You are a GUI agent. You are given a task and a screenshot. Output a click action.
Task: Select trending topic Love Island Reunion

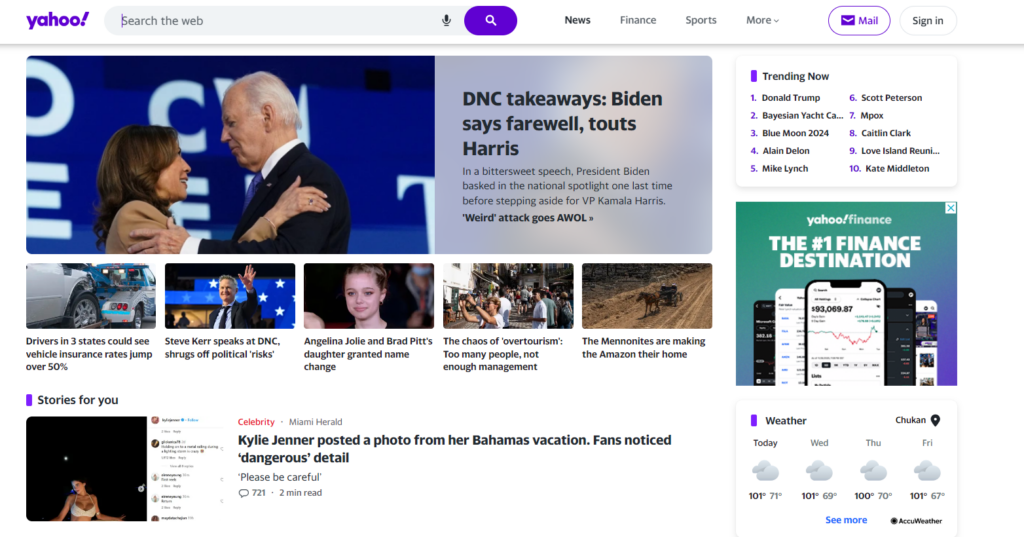click(900, 151)
